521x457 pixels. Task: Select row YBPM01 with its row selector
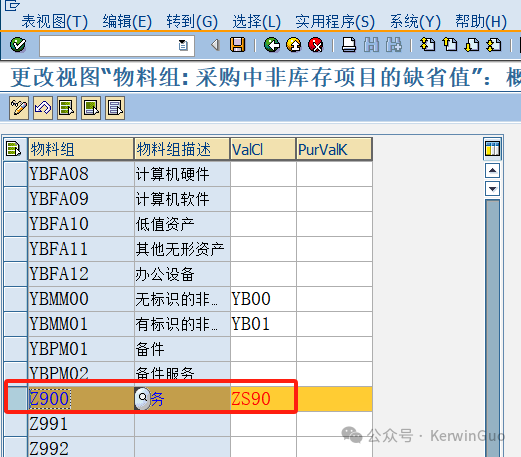coord(16,349)
